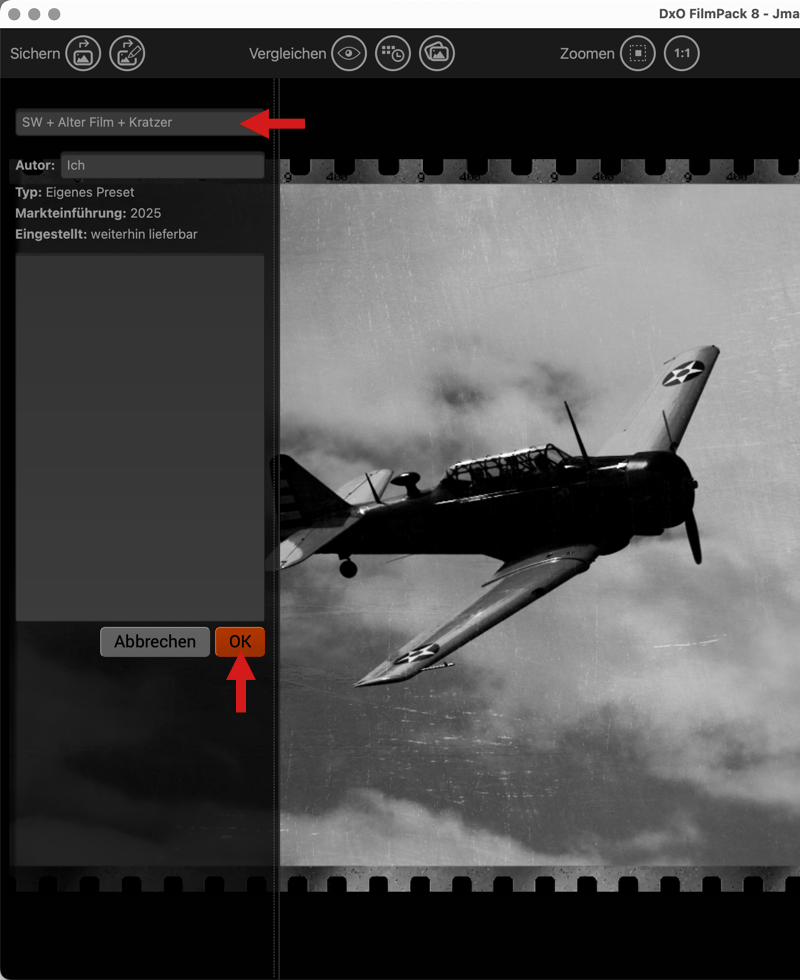Click the 'Sichern' toolbar label
Screen dimensions: 800x980
pos(35,54)
